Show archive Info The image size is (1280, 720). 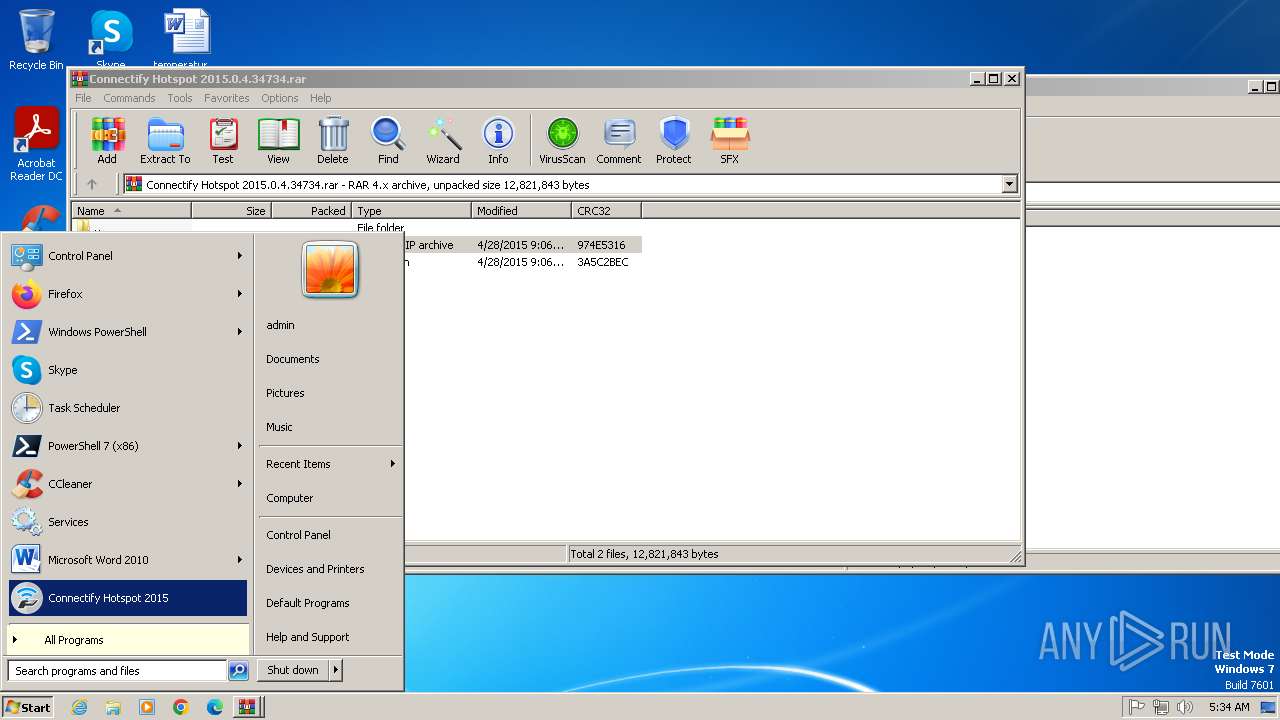498,141
